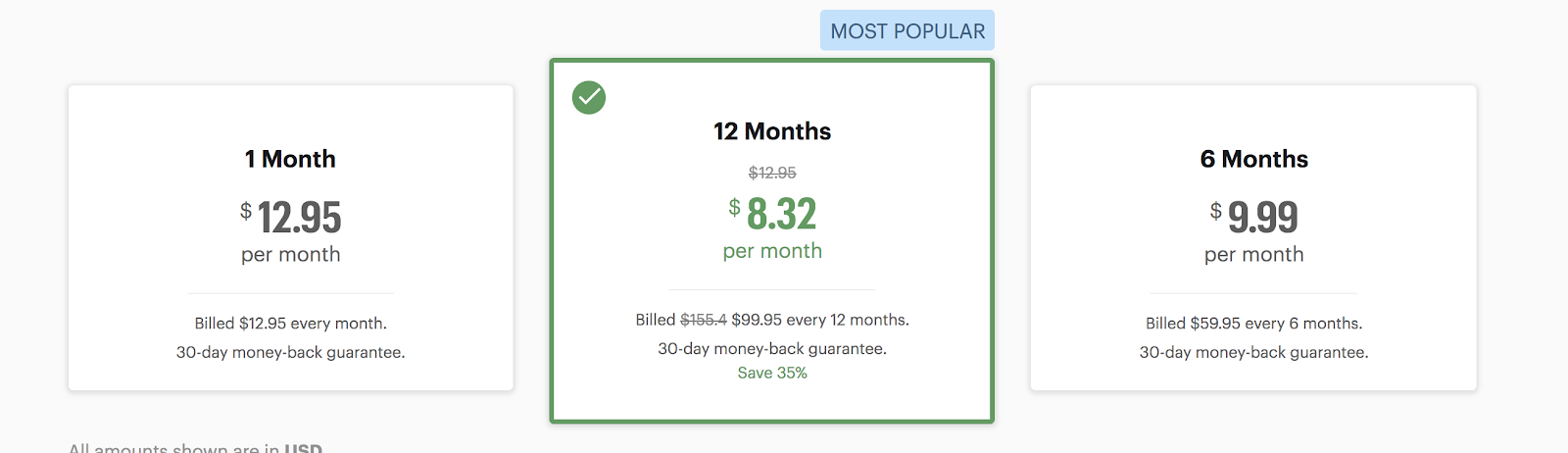Click the green $8.32 price
The width and height of the screenshot is (1568, 453).
780,214
